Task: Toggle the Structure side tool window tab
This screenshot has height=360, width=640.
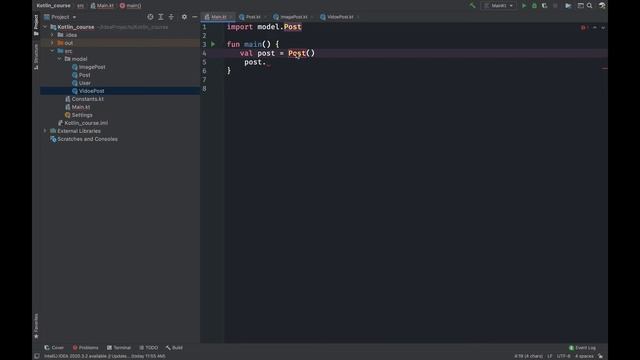Action: click(36, 56)
